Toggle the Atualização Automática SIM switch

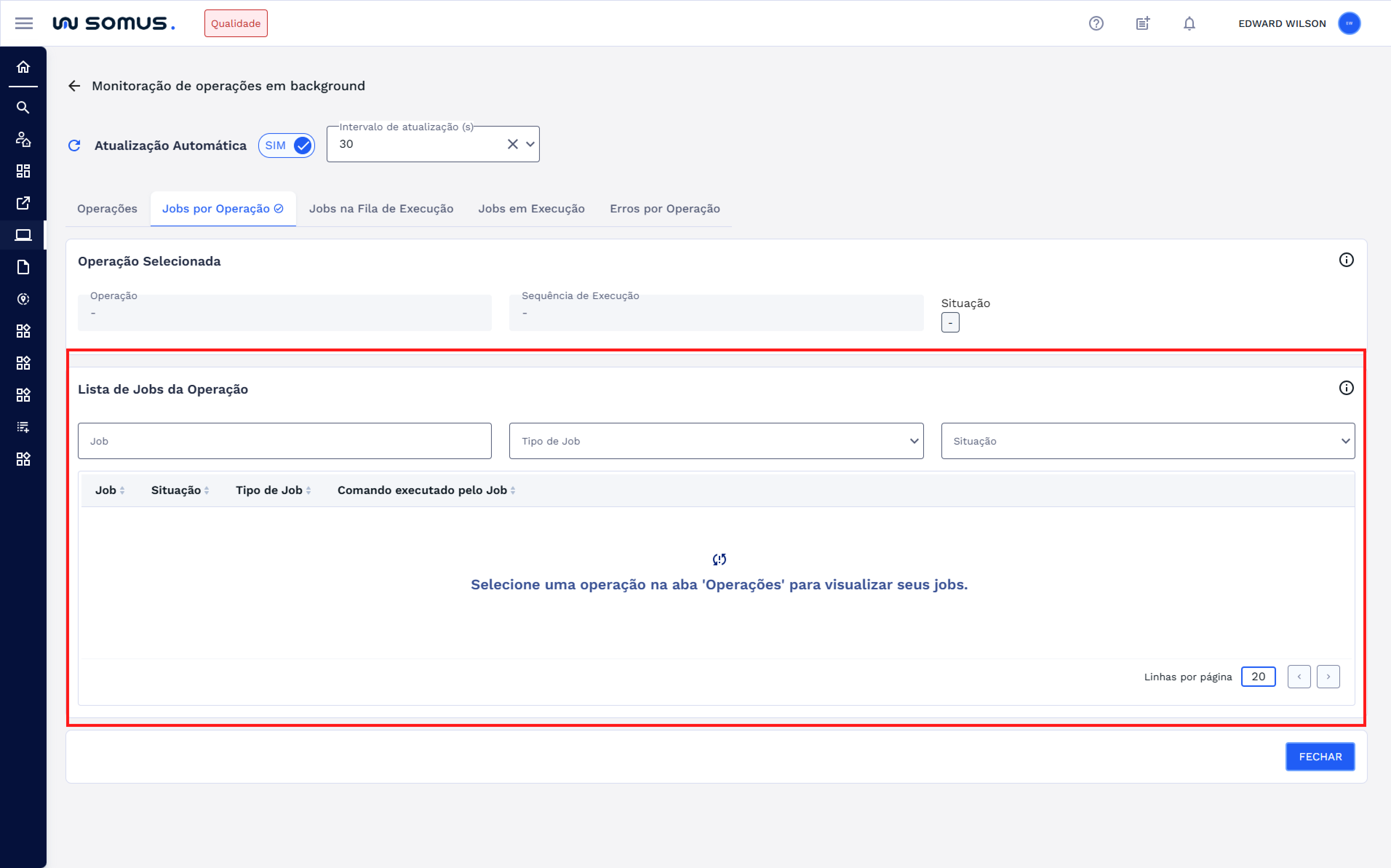pos(286,146)
